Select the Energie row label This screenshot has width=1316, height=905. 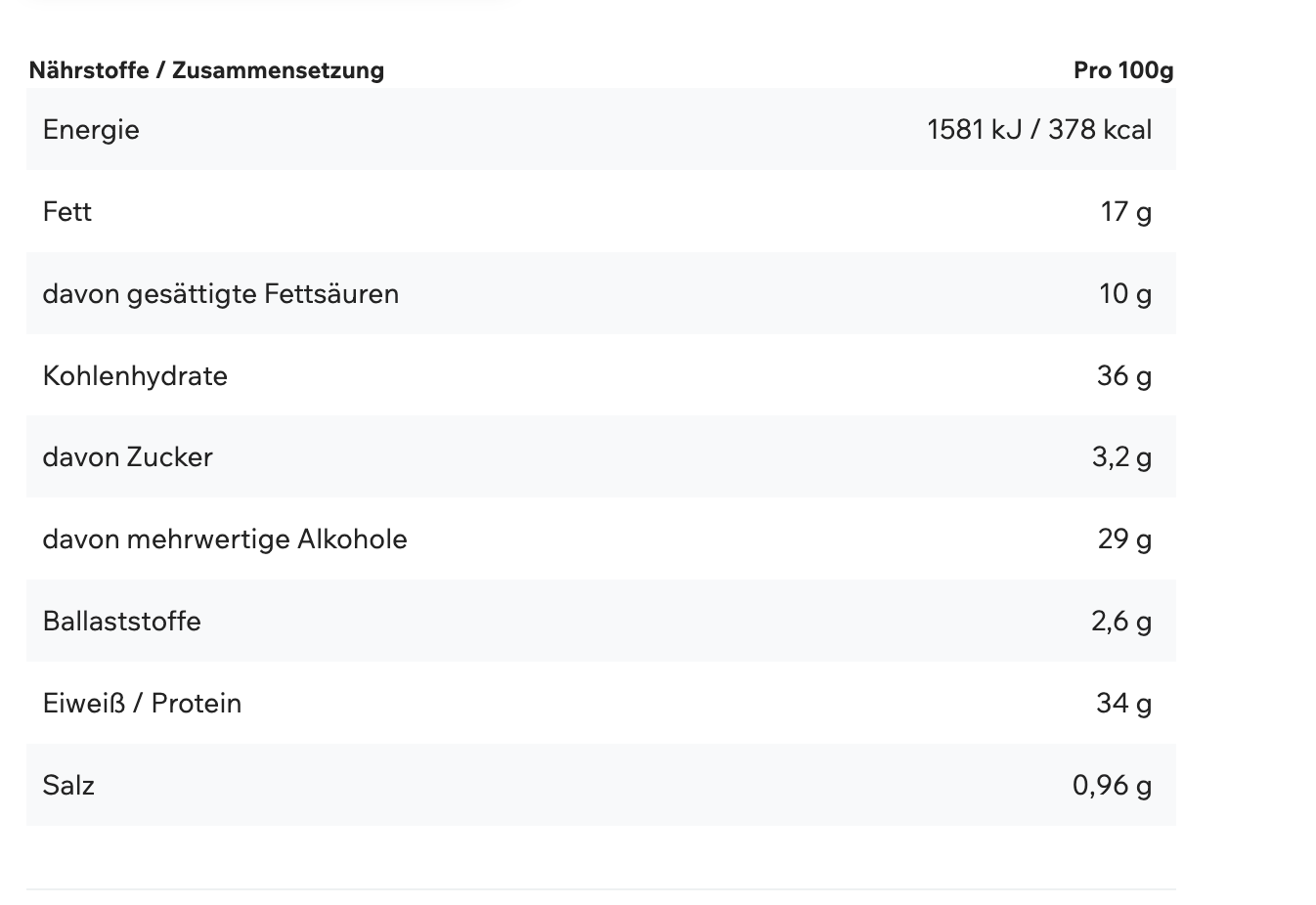tap(91, 130)
